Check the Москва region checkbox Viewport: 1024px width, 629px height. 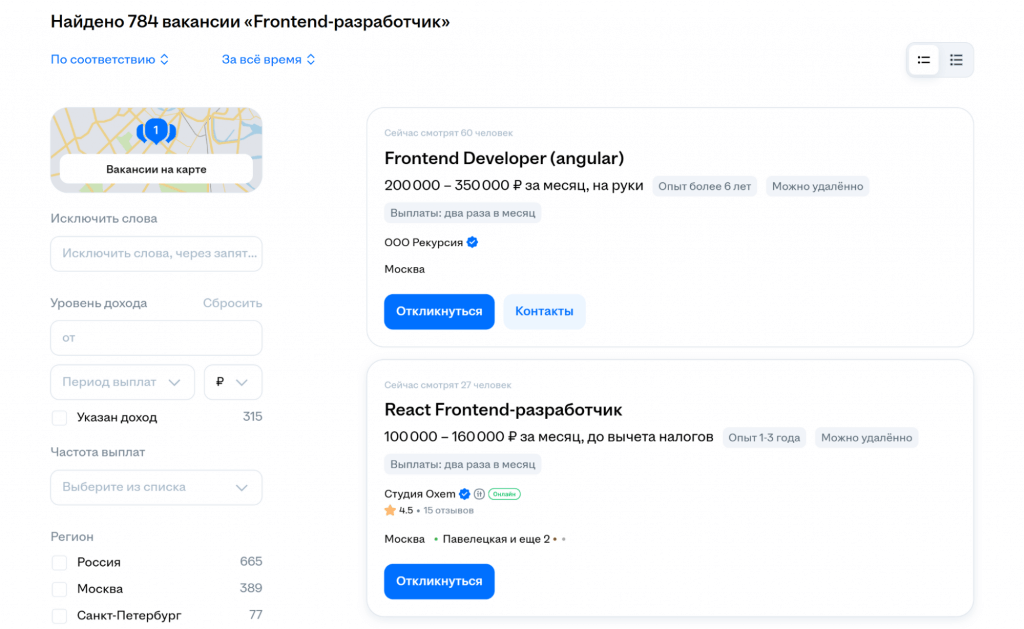(x=59, y=589)
